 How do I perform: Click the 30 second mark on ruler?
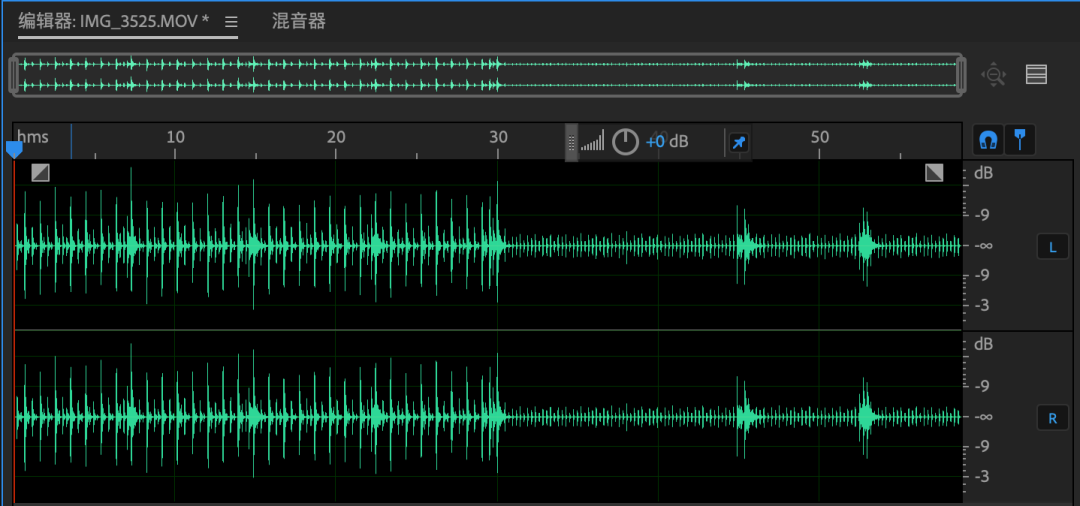coord(498,138)
